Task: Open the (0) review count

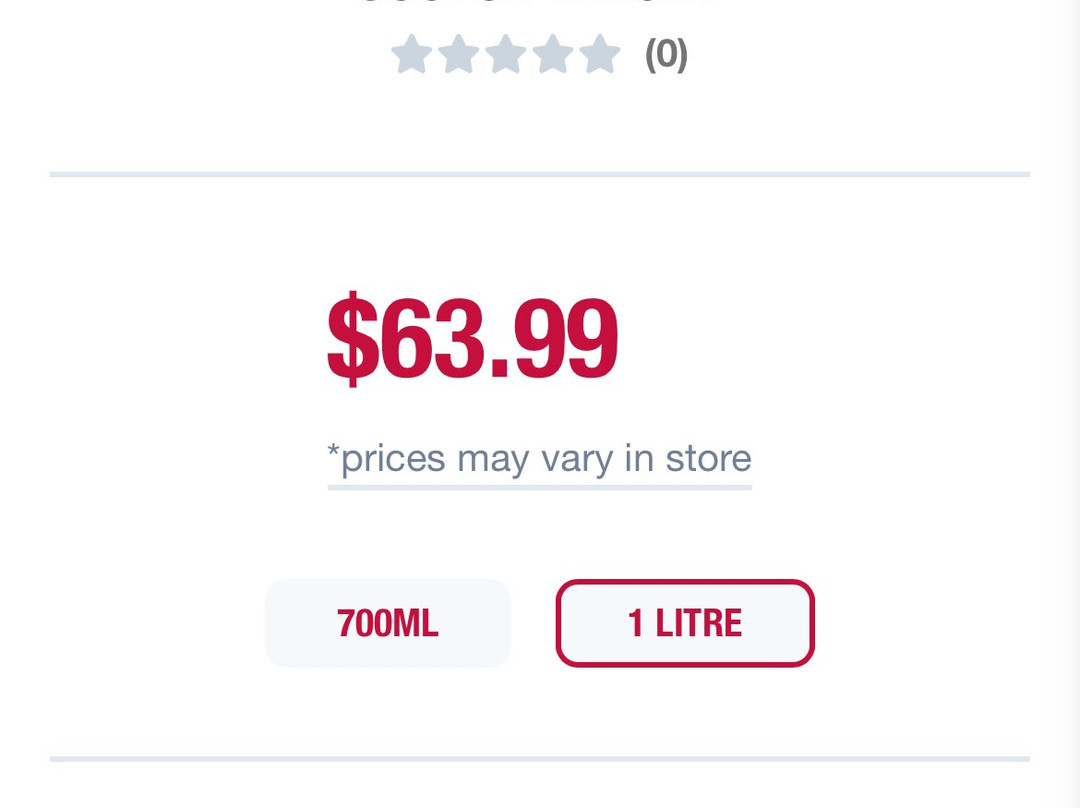Action: click(x=666, y=54)
